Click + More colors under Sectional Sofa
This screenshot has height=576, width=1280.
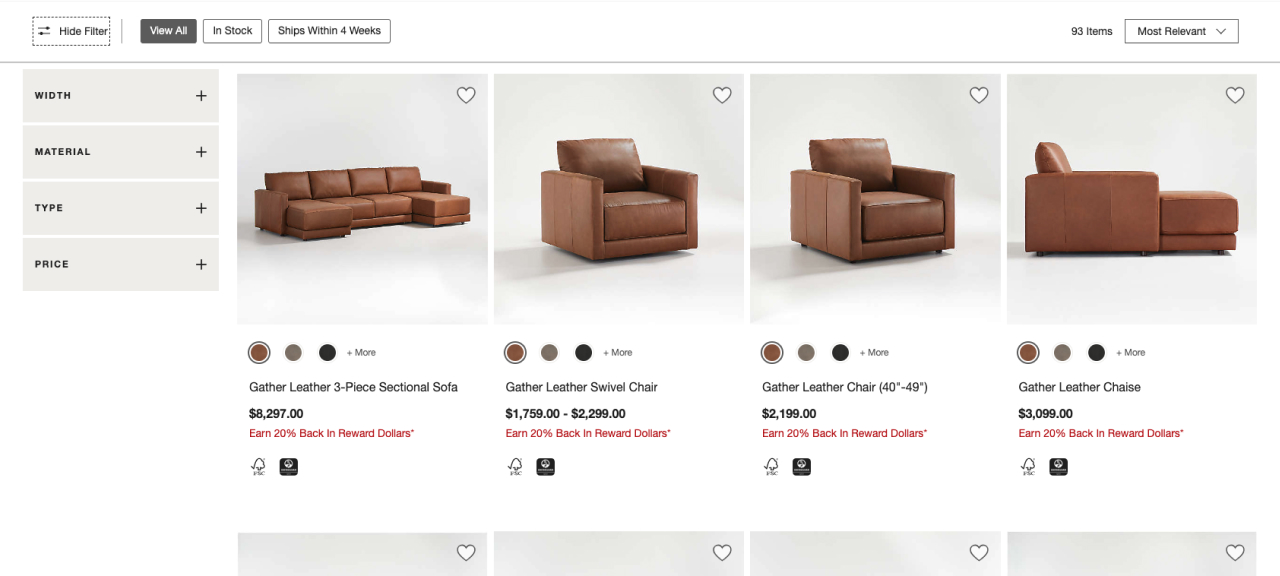tap(361, 352)
